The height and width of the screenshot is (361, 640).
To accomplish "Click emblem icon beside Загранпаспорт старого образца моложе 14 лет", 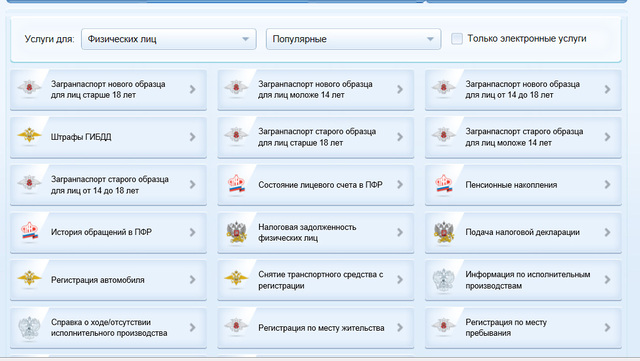I will 444,135.
